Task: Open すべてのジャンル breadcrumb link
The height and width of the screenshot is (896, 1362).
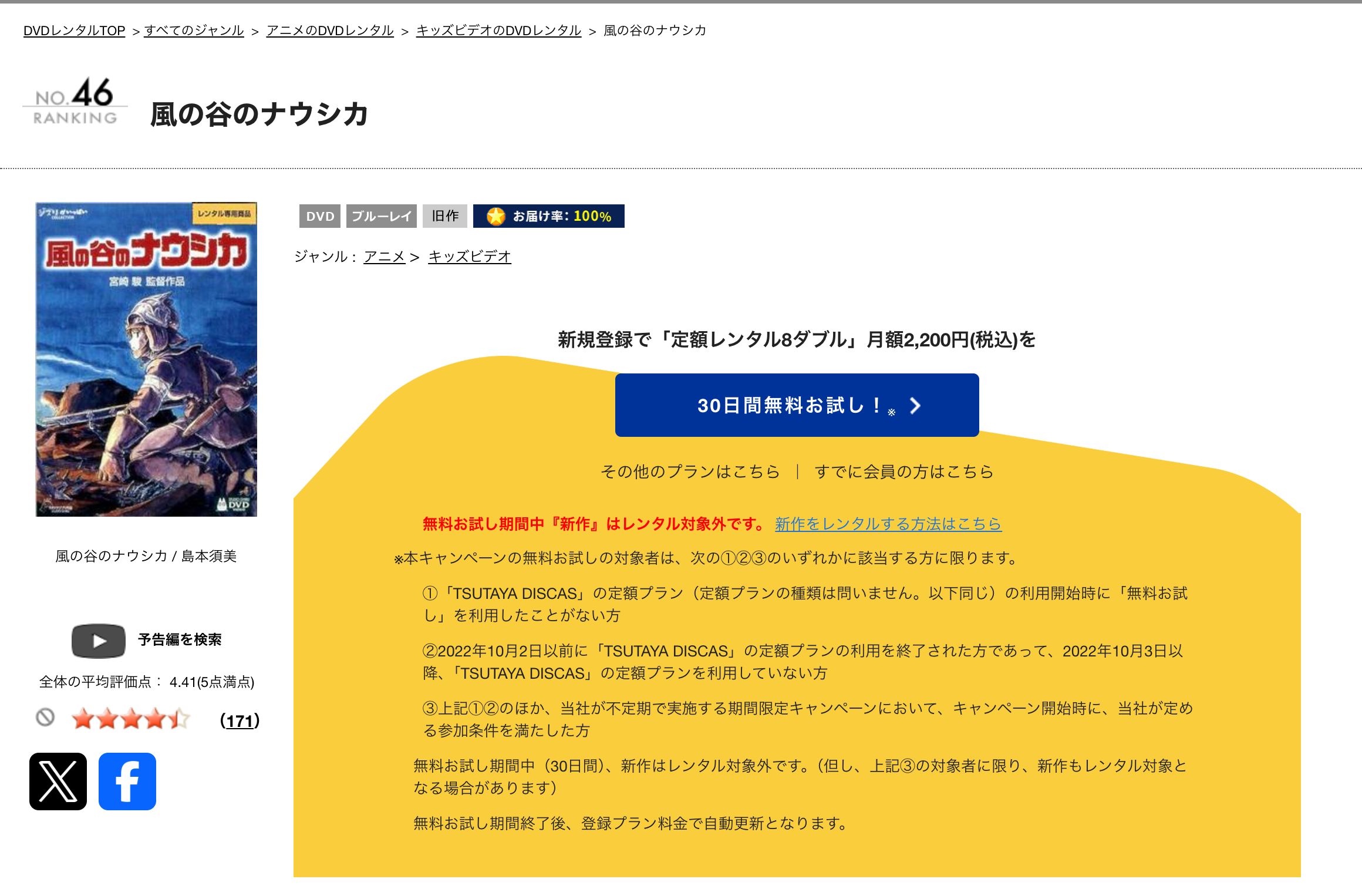Action: [194, 31]
